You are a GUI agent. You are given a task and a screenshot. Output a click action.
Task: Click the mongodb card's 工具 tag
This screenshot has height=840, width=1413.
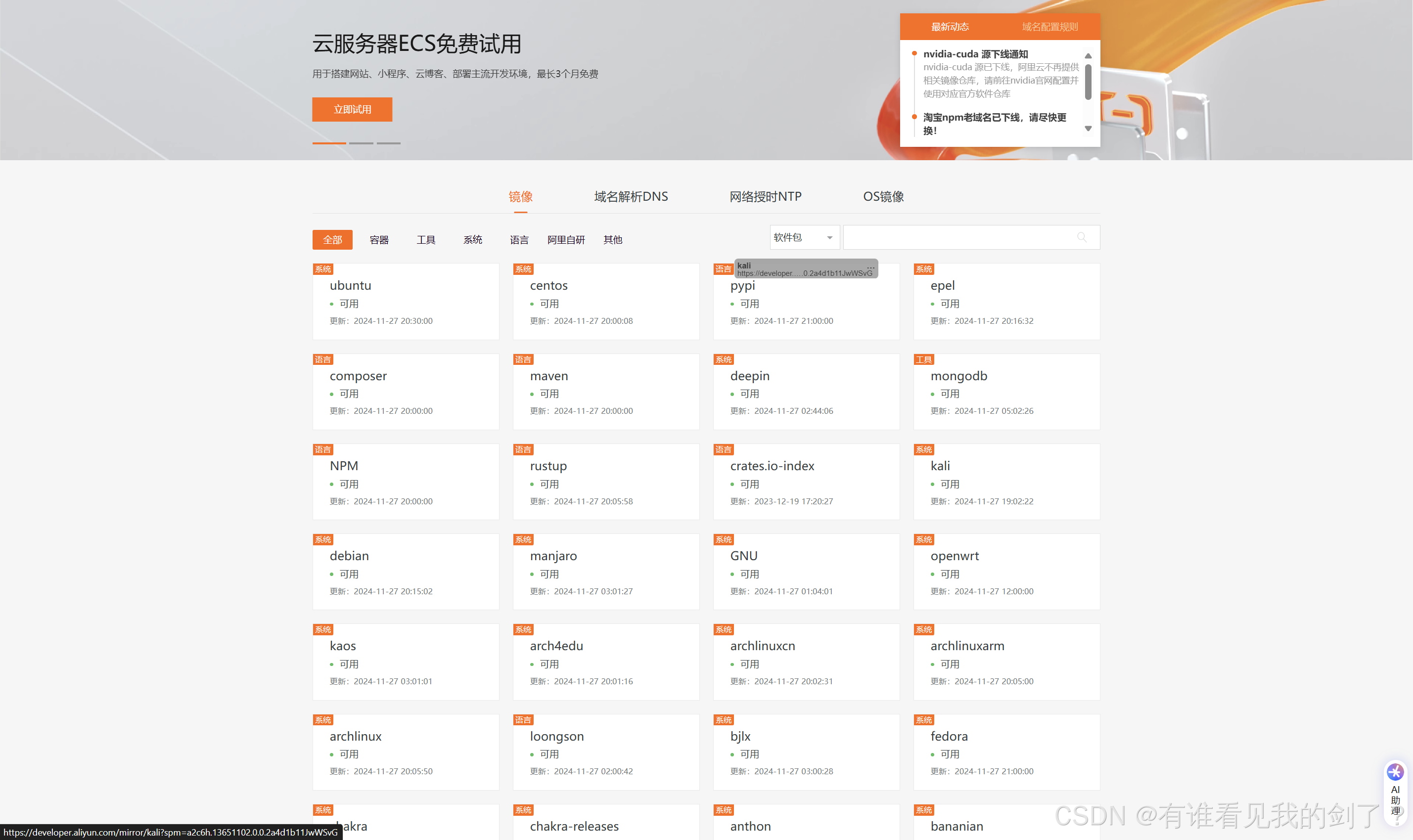(x=923, y=359)
